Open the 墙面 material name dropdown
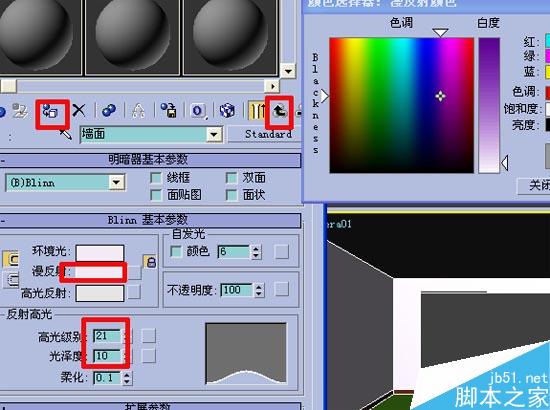The image size is (550, 410). coord(214,134)
